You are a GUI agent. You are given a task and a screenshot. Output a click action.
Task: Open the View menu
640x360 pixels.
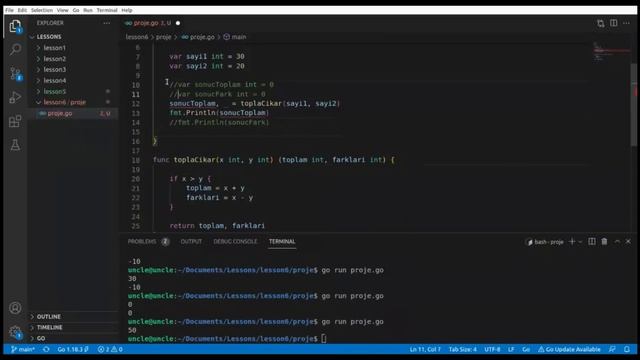[x=62, y=10]
